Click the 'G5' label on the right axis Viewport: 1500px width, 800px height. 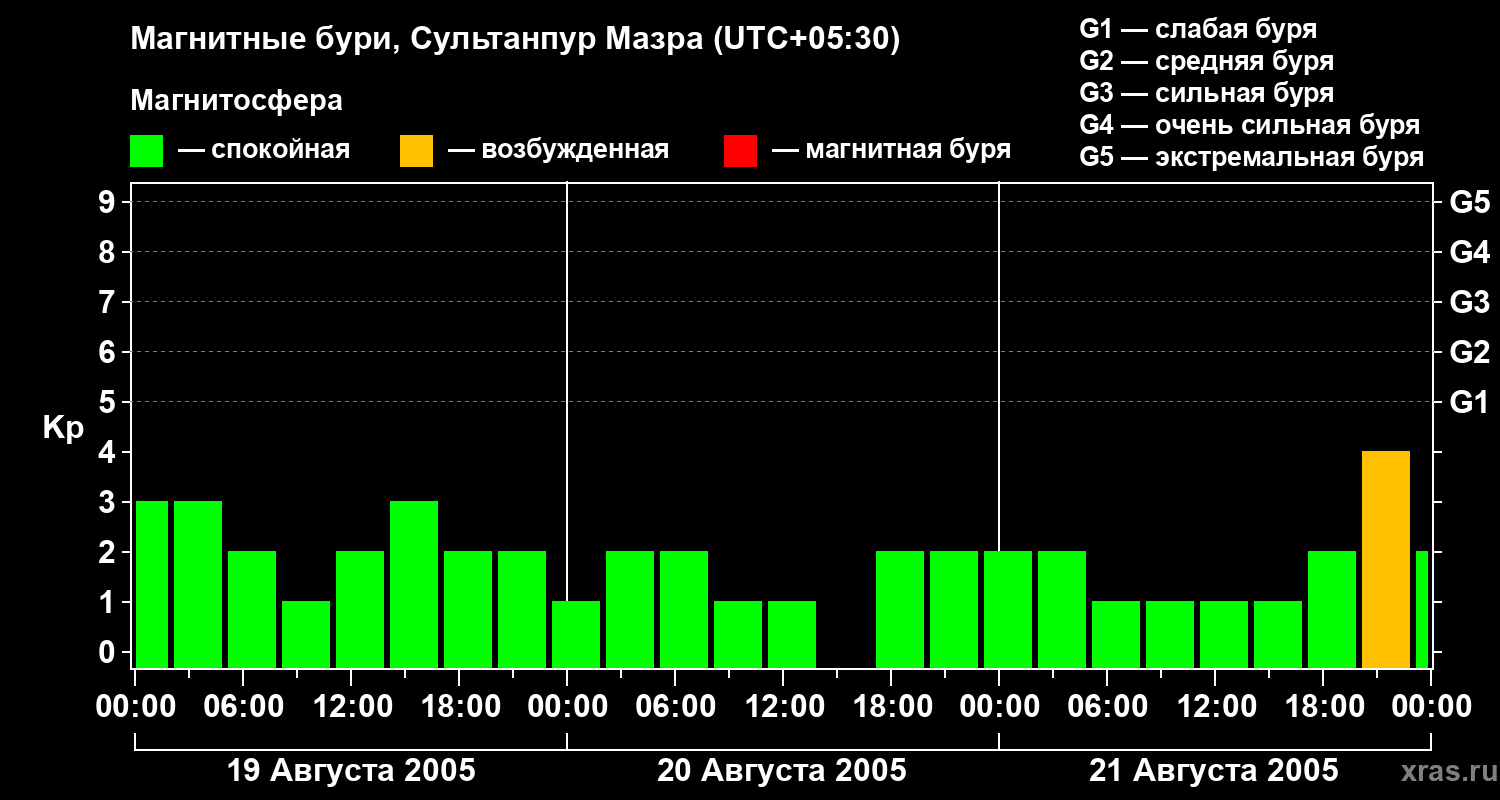[1470, 202]
